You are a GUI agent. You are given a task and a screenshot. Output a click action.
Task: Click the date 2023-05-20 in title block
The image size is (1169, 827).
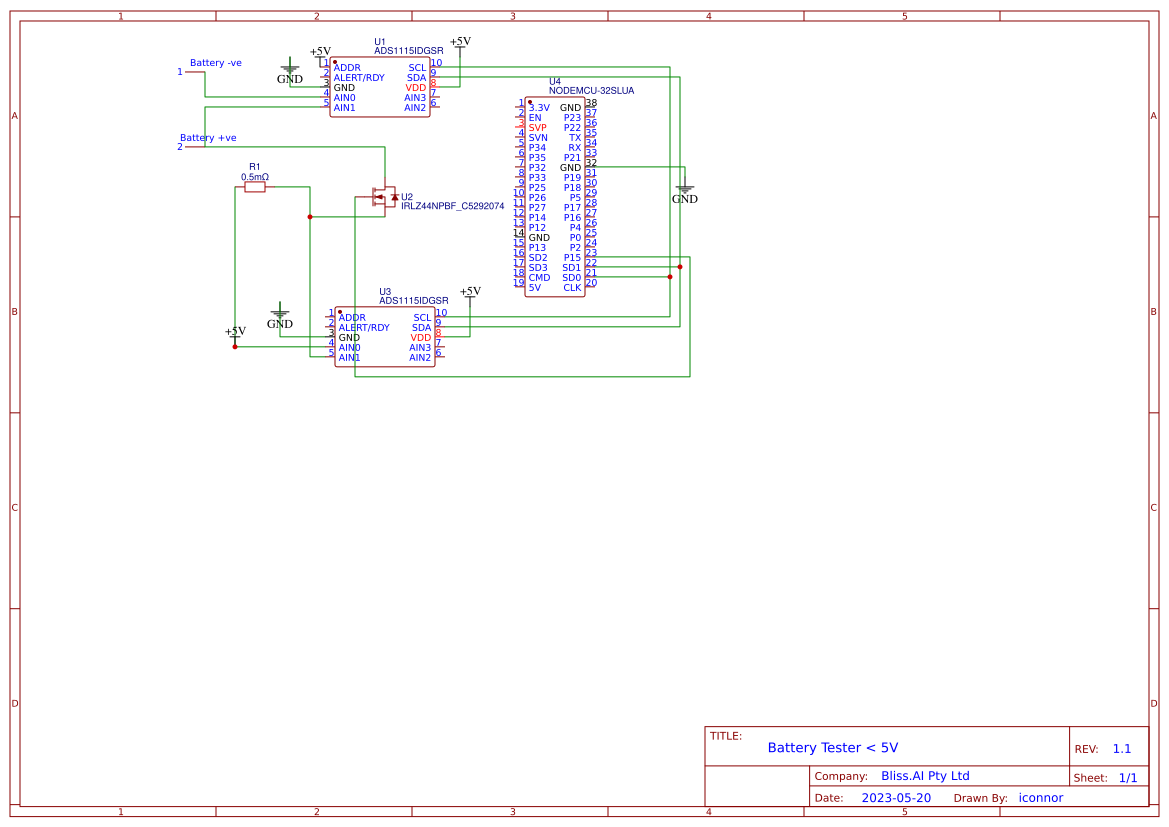click(x=898, y=797)
